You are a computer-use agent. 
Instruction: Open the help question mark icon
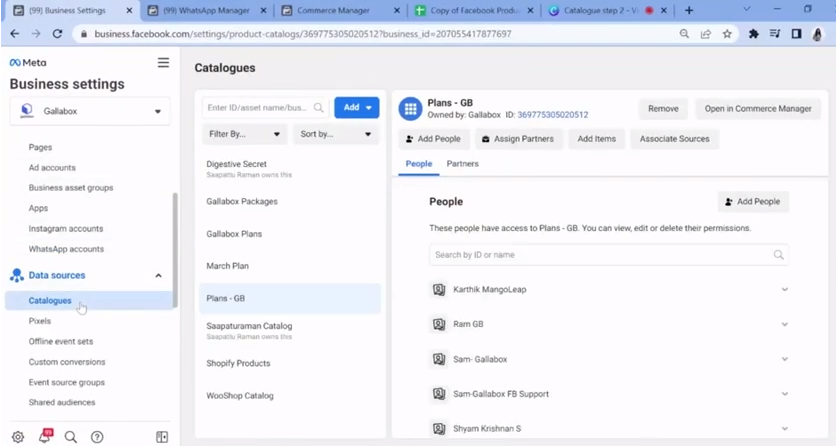pos(97,437)
